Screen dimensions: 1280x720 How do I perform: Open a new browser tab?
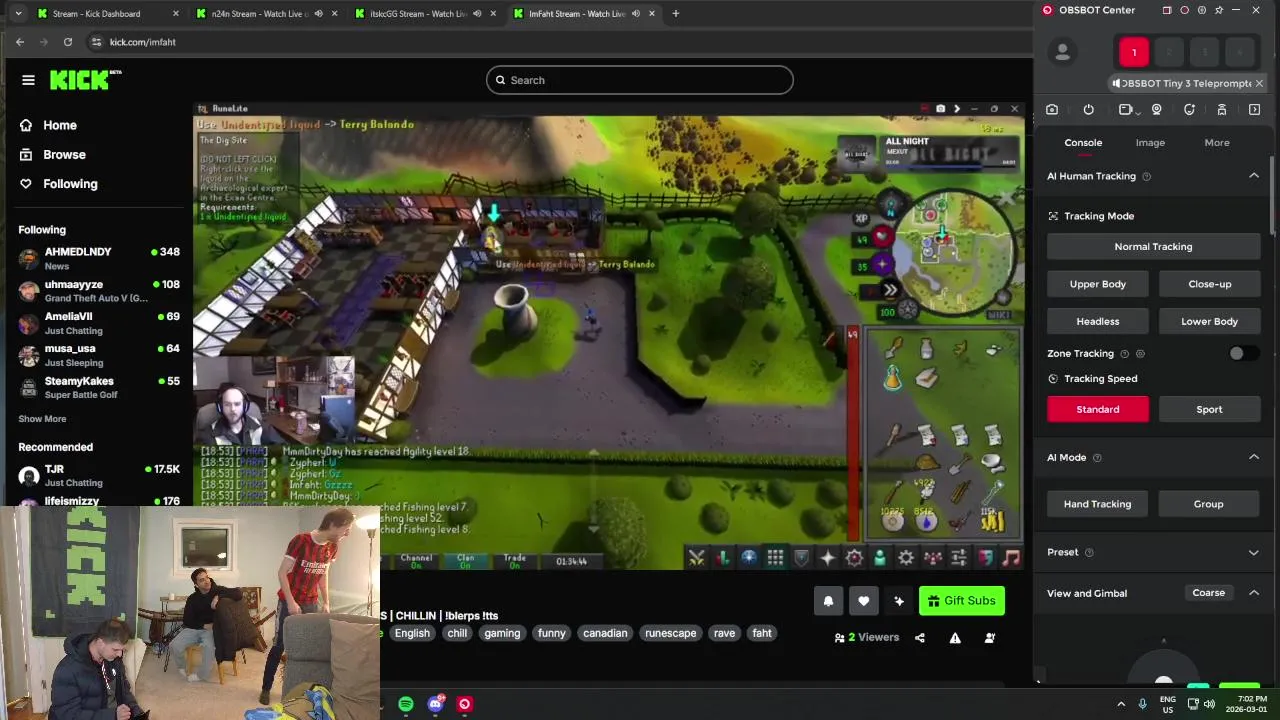point(675,14)
